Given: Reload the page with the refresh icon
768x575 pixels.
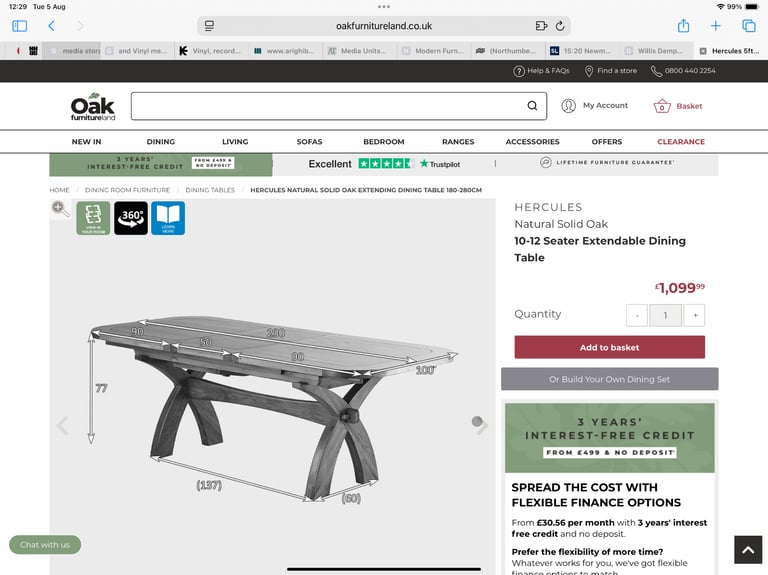Looking at the screenshot, I should coord(560,26).
